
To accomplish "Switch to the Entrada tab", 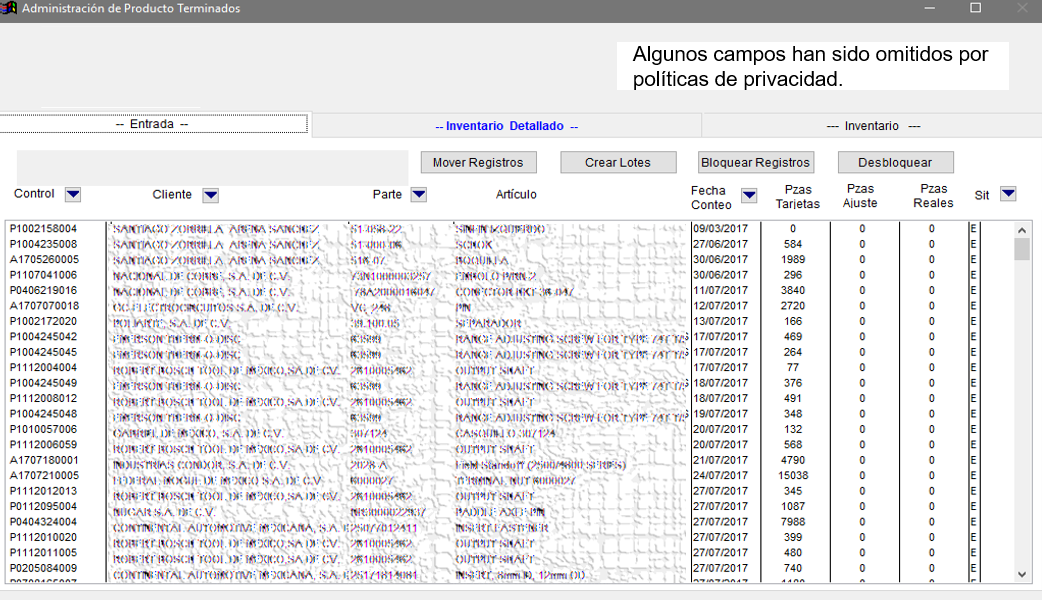I will (152, 125).
